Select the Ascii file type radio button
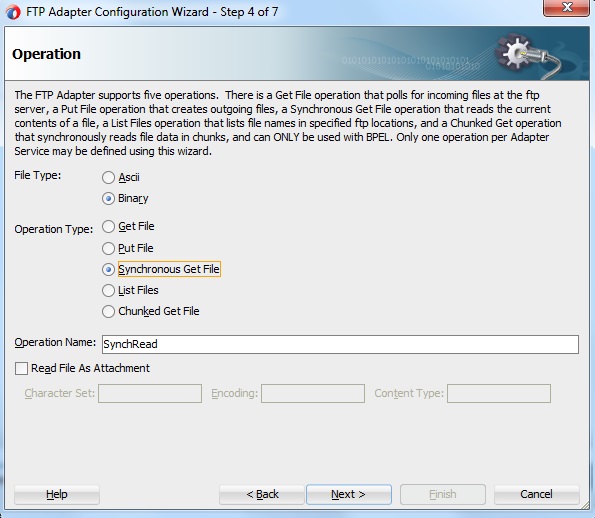The image size is (595, 518). point(108,177)
